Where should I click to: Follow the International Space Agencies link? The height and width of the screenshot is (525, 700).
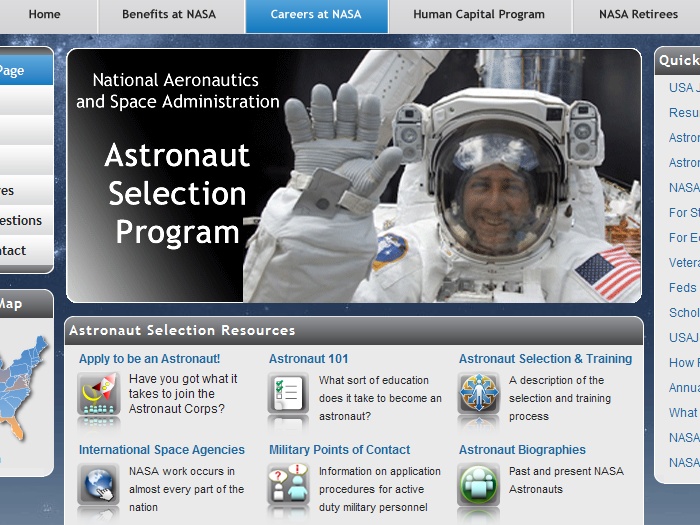click(162, 450)
